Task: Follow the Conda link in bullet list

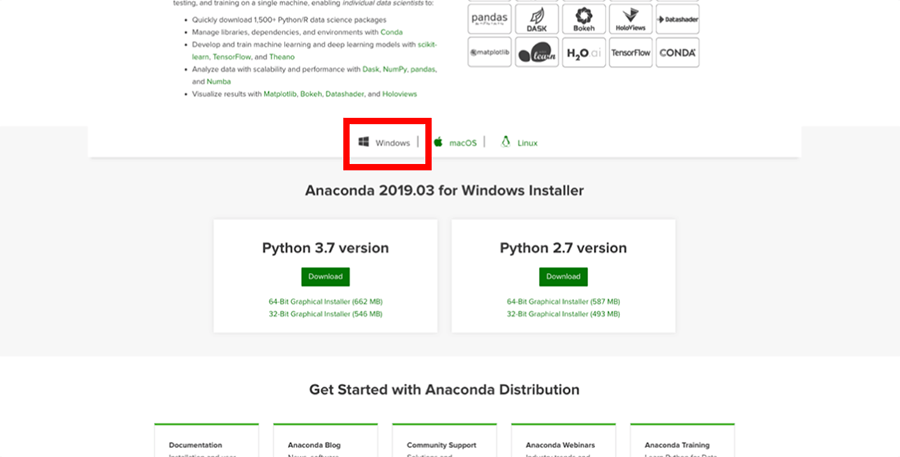Action: pyautogui.click(x=391, y=32)
